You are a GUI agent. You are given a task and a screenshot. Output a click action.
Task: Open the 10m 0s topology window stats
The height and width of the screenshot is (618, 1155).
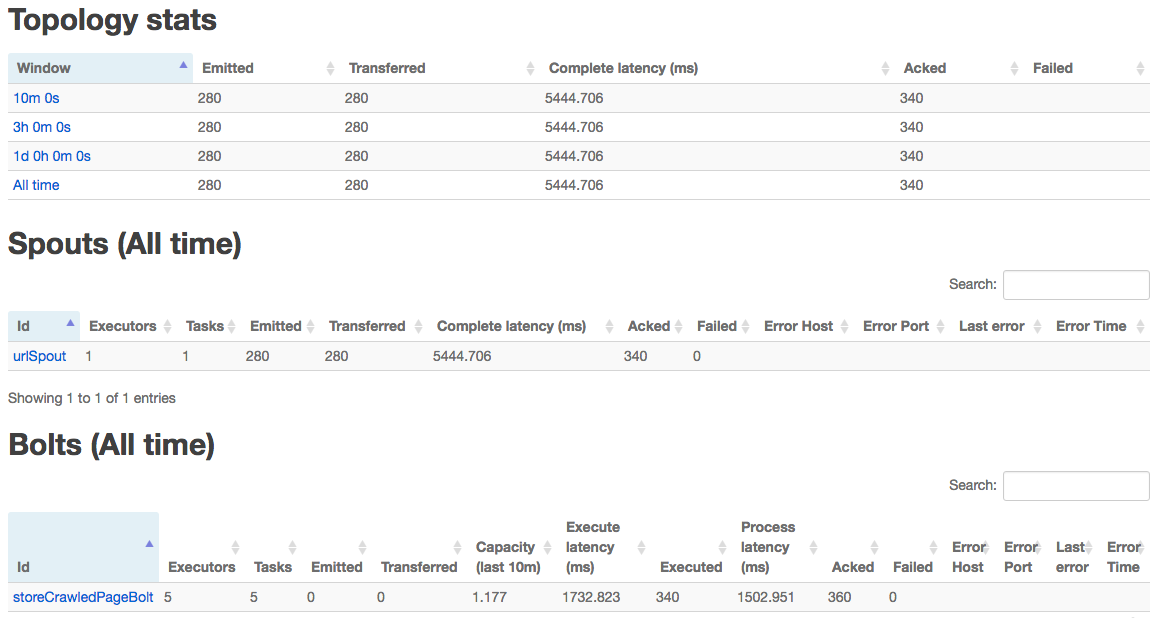click(38, 98)
